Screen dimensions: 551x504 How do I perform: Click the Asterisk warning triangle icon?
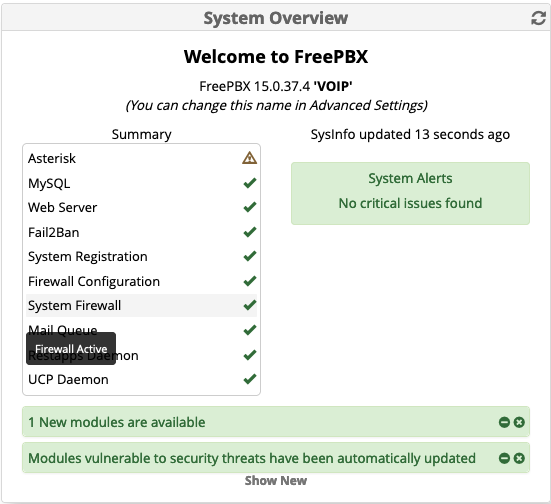tap(249, 158)
